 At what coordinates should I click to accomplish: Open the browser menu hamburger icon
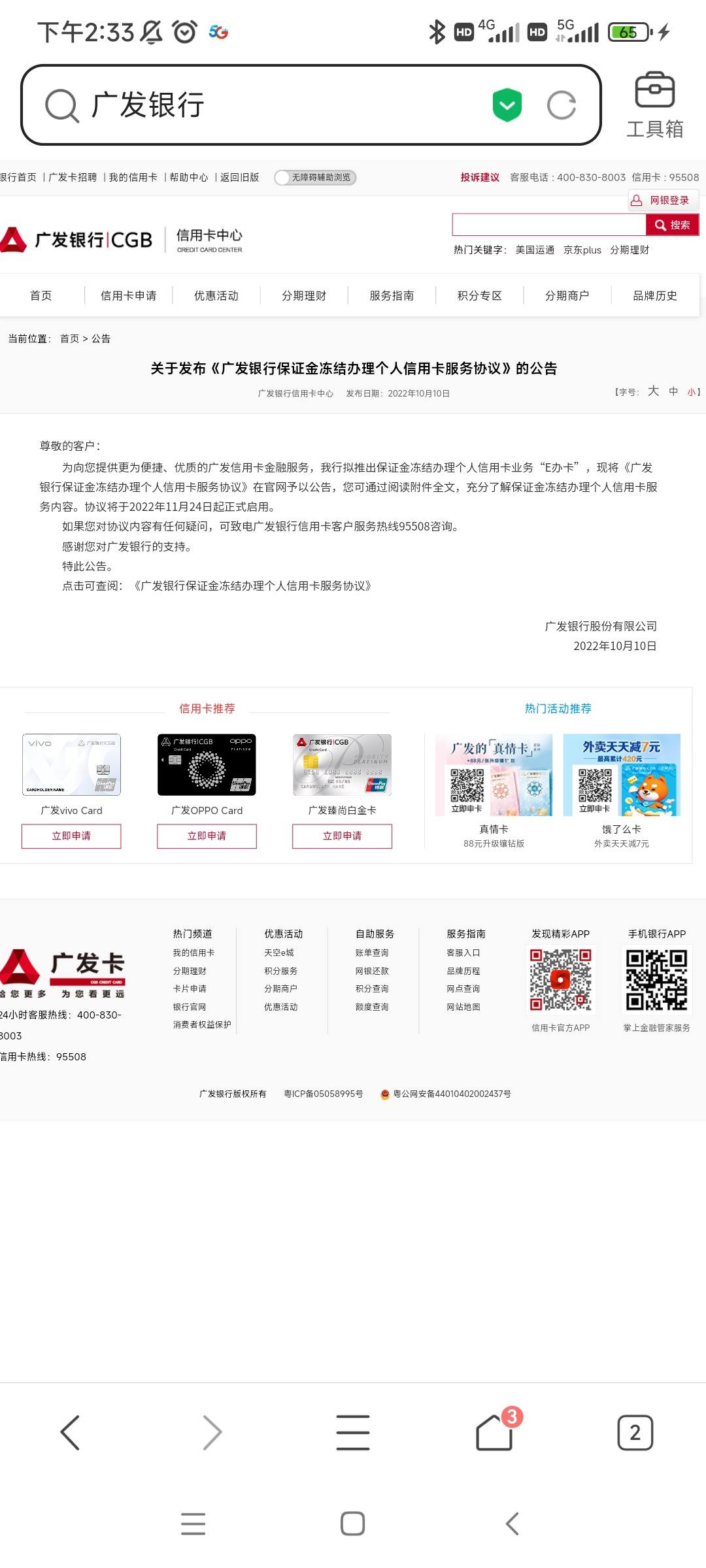(x=353, y=1433)
